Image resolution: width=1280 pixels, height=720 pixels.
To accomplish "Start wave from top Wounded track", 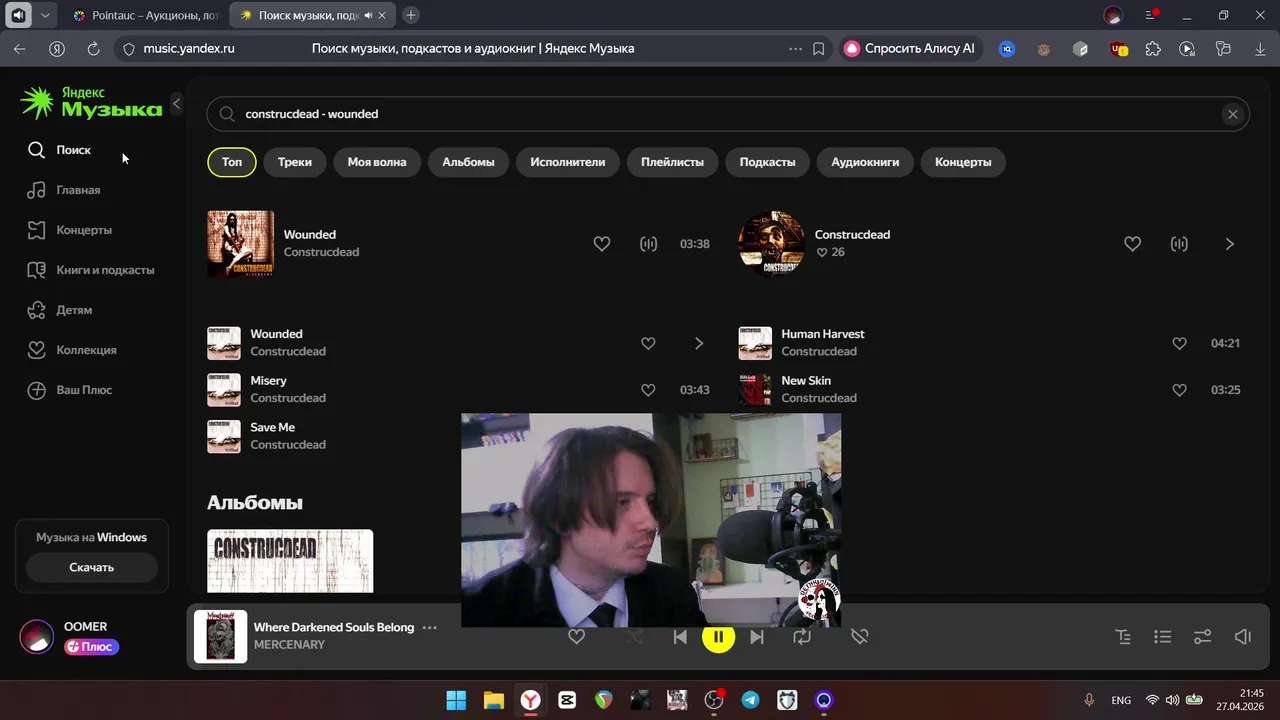I will pyautogui.click(x=649, y=244).
